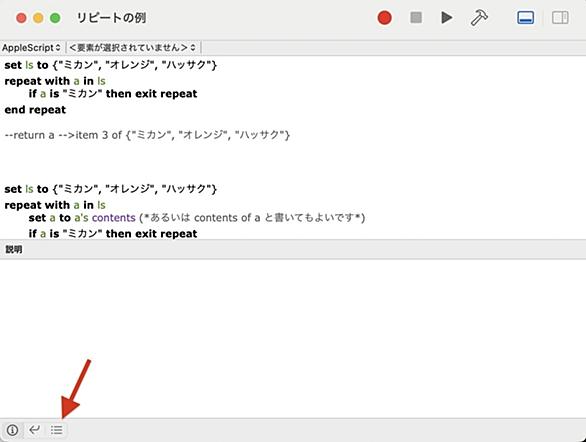The width and height of the screenshot is (586, 442).
Task: Minimize the window with the yellow button
Action: pos(38,18)
